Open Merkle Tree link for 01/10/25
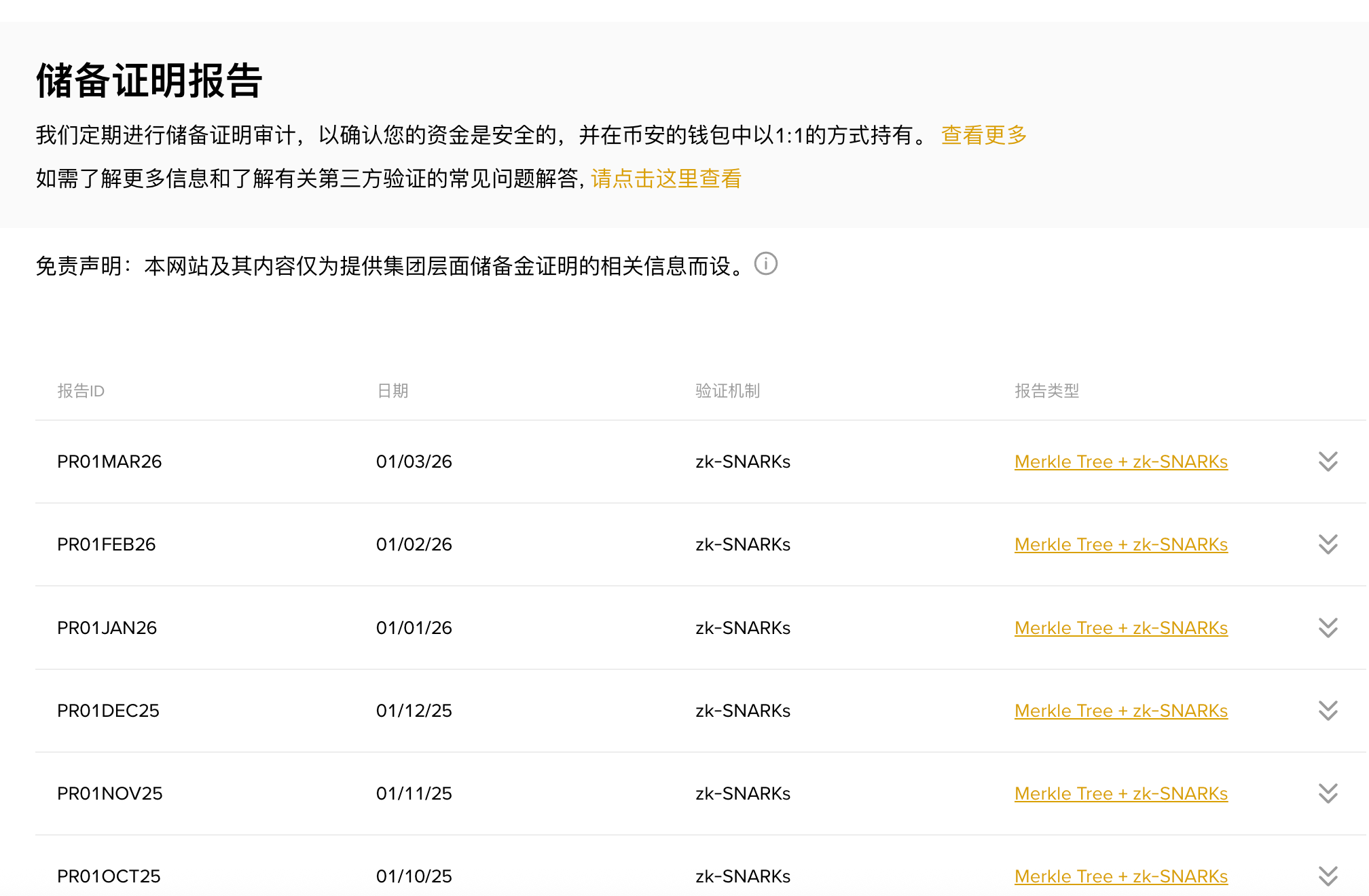1369x896 pixels. click(x=1120, y=876)
